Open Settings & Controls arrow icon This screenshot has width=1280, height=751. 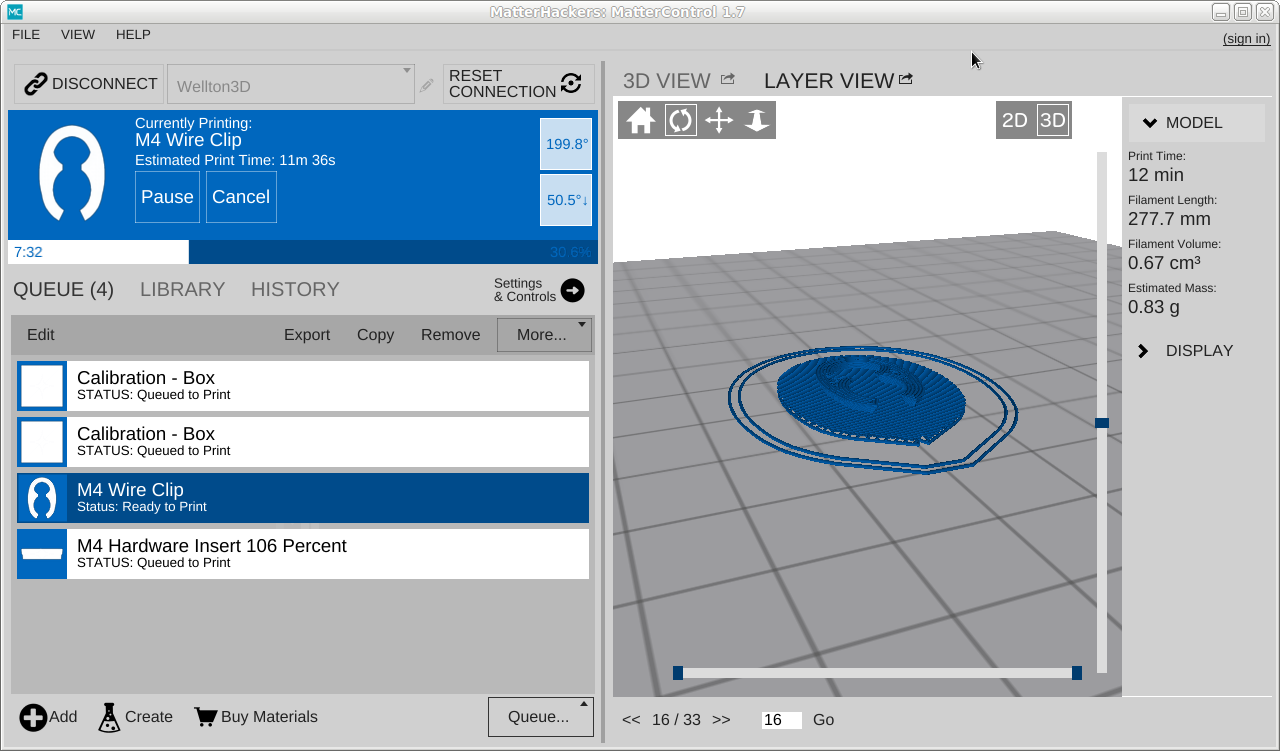(572, 290)
